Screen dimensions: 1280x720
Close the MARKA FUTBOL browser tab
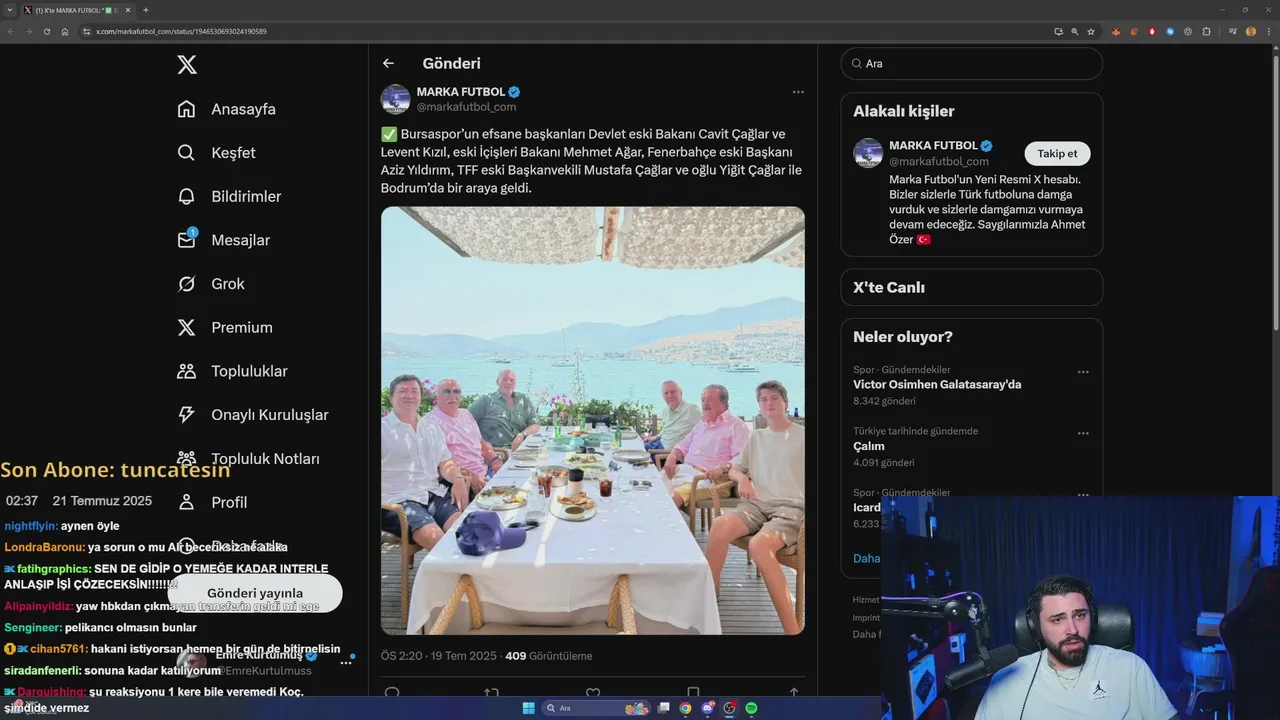(x=127, y=10)
